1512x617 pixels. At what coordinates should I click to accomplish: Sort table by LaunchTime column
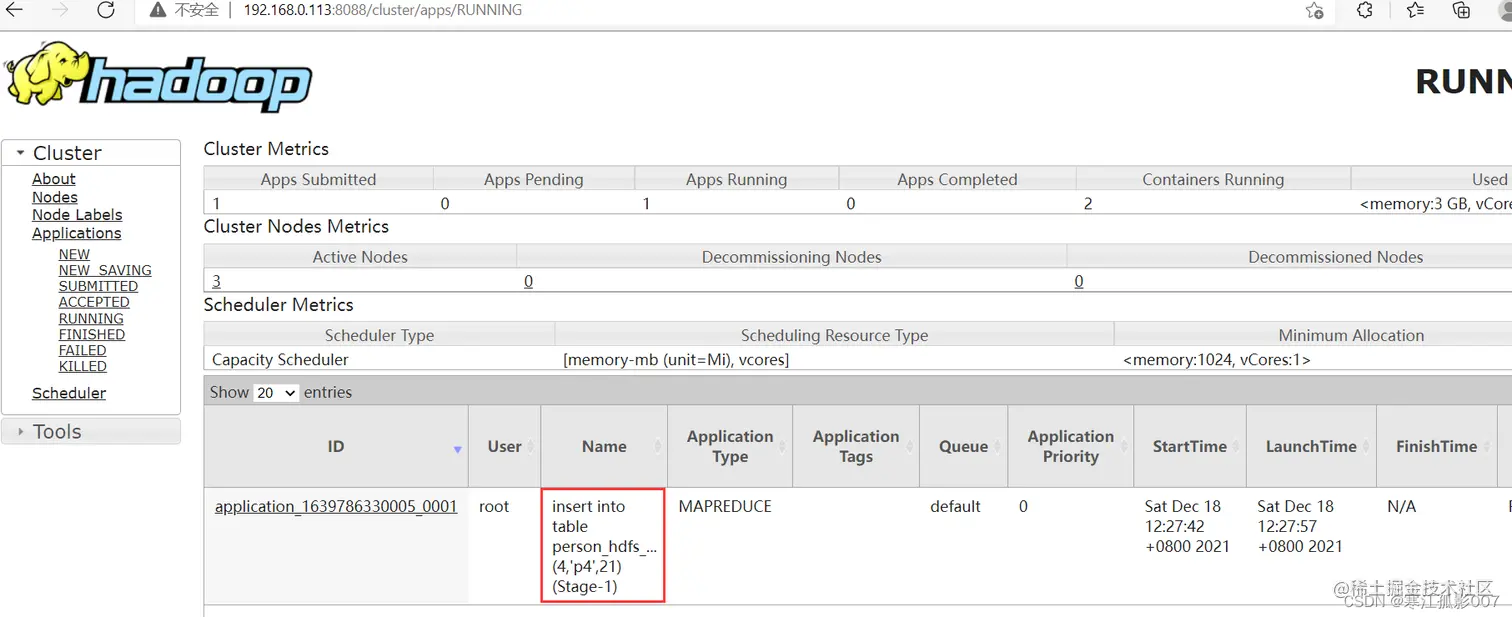click(1311, 447)
